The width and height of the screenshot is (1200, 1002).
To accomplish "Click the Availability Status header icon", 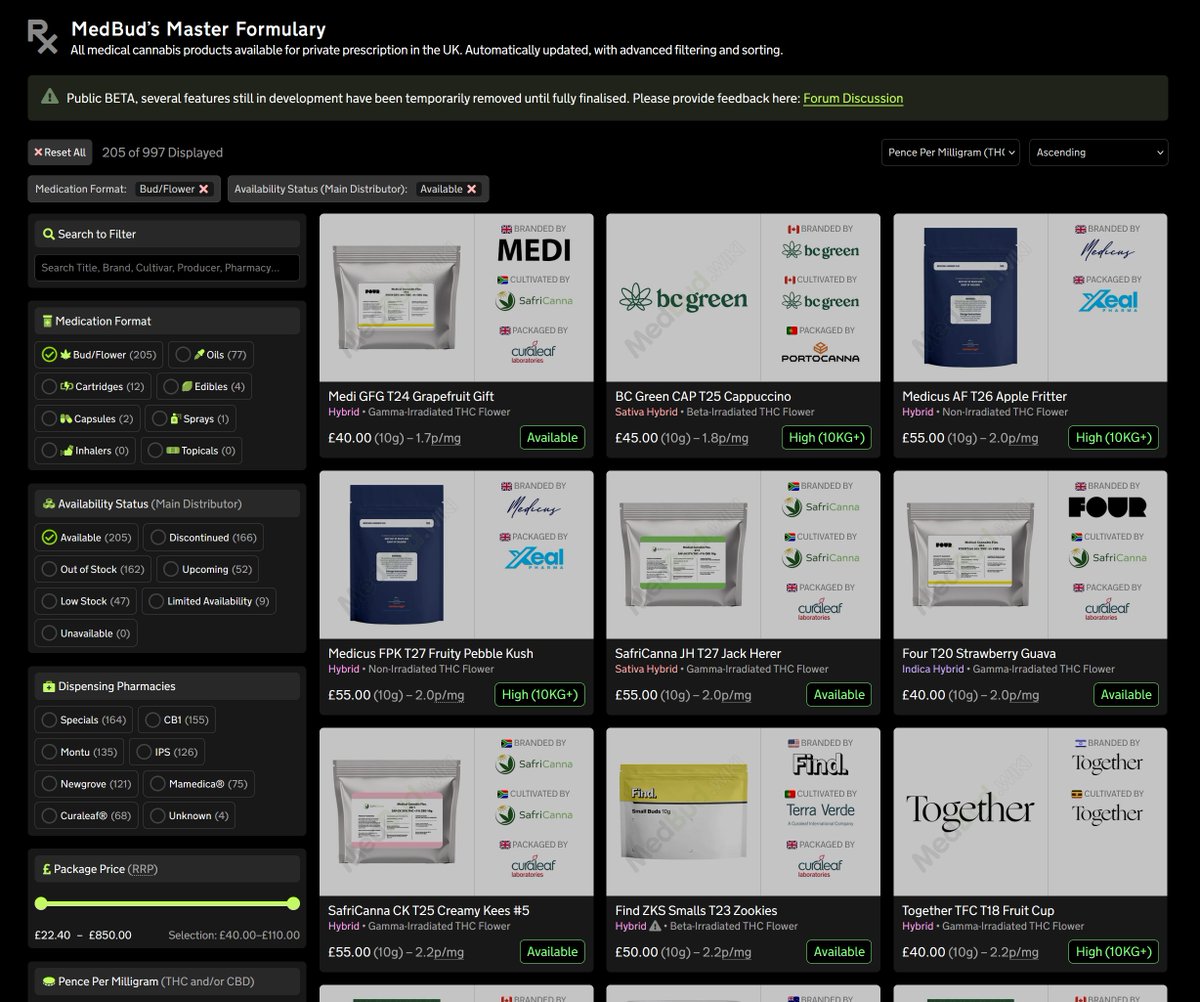I will 48,504.
